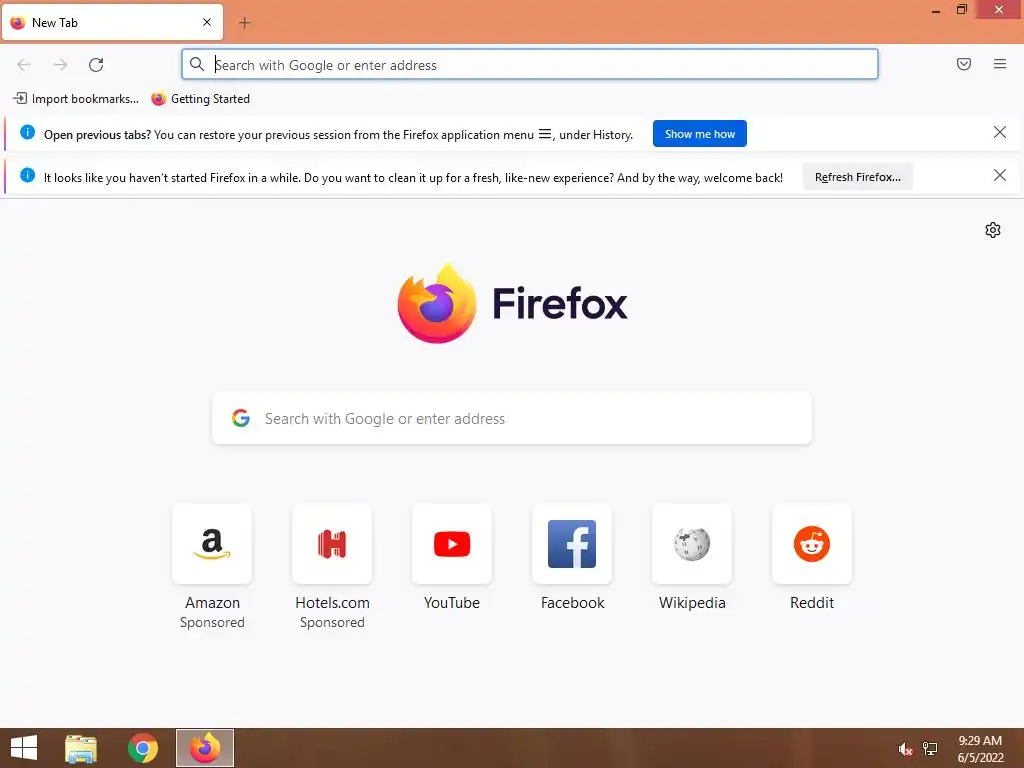This screenshot has height=768, width=1024.
Task: Click the Facebook label text
Action: coord(572,603)
